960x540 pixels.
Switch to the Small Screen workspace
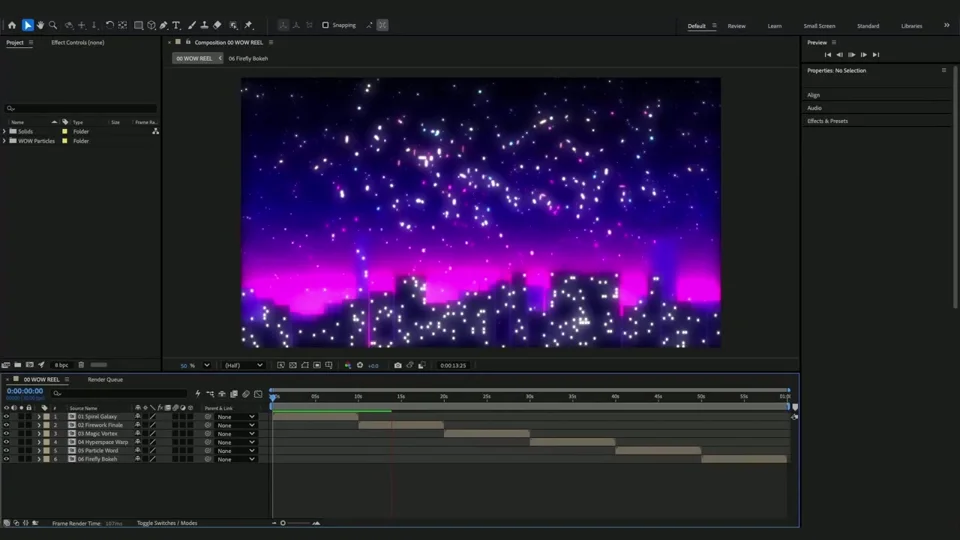[819, 26]
